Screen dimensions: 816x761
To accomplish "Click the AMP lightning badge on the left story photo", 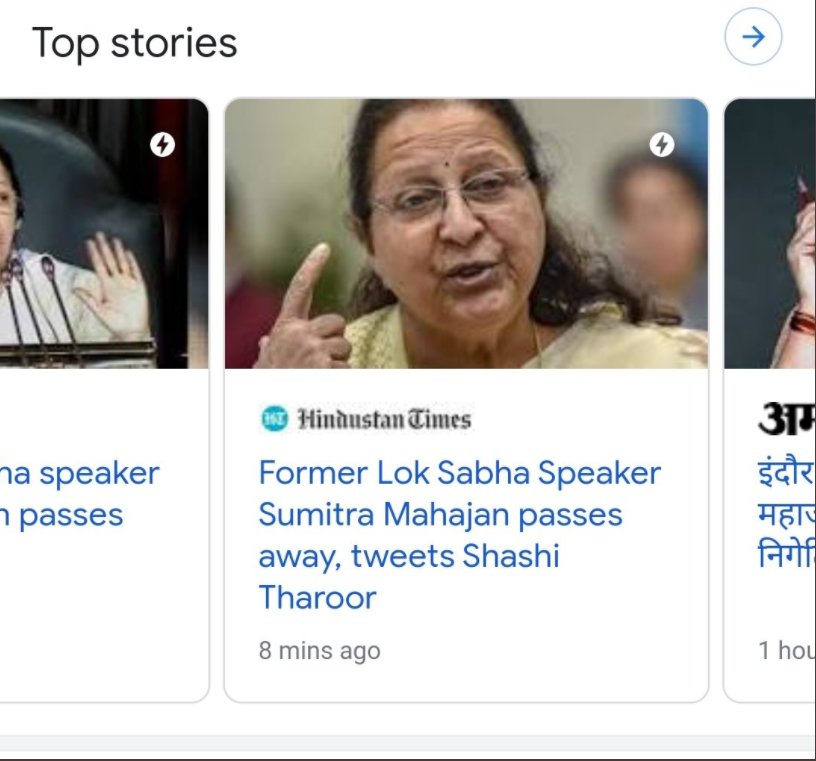I will (162, 145).
